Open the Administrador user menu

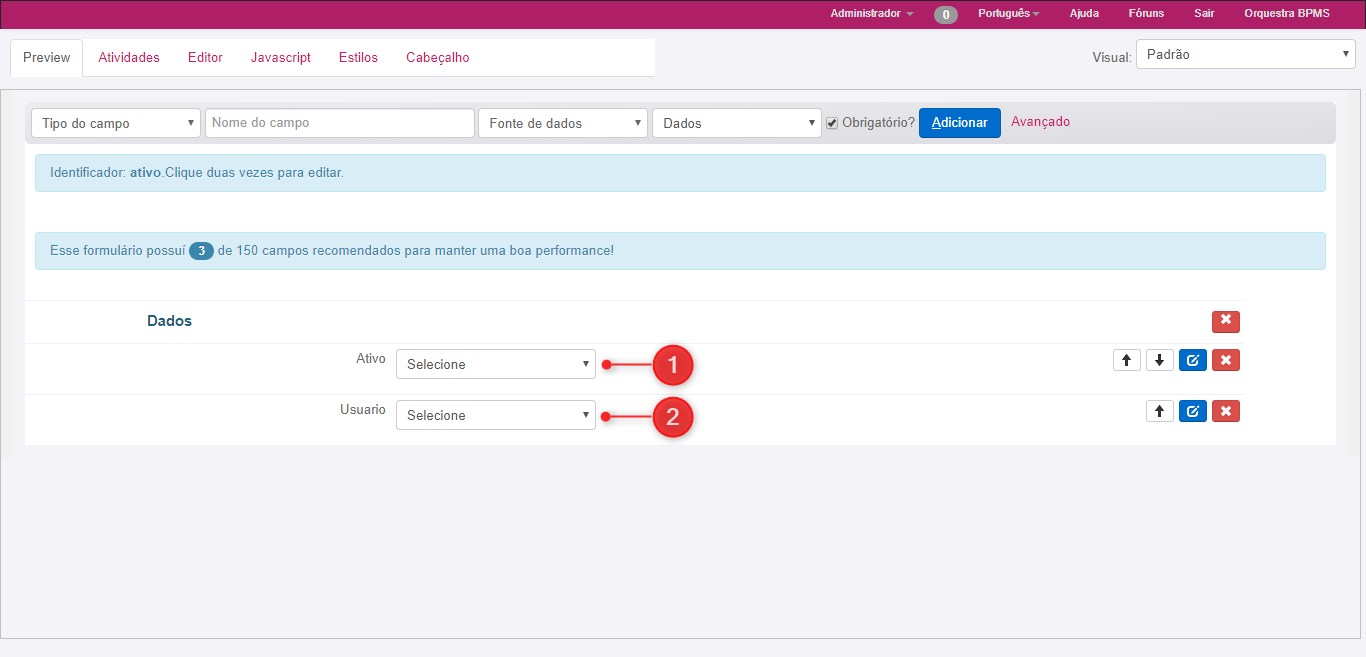pyautogui.click(x=871, y=14)
